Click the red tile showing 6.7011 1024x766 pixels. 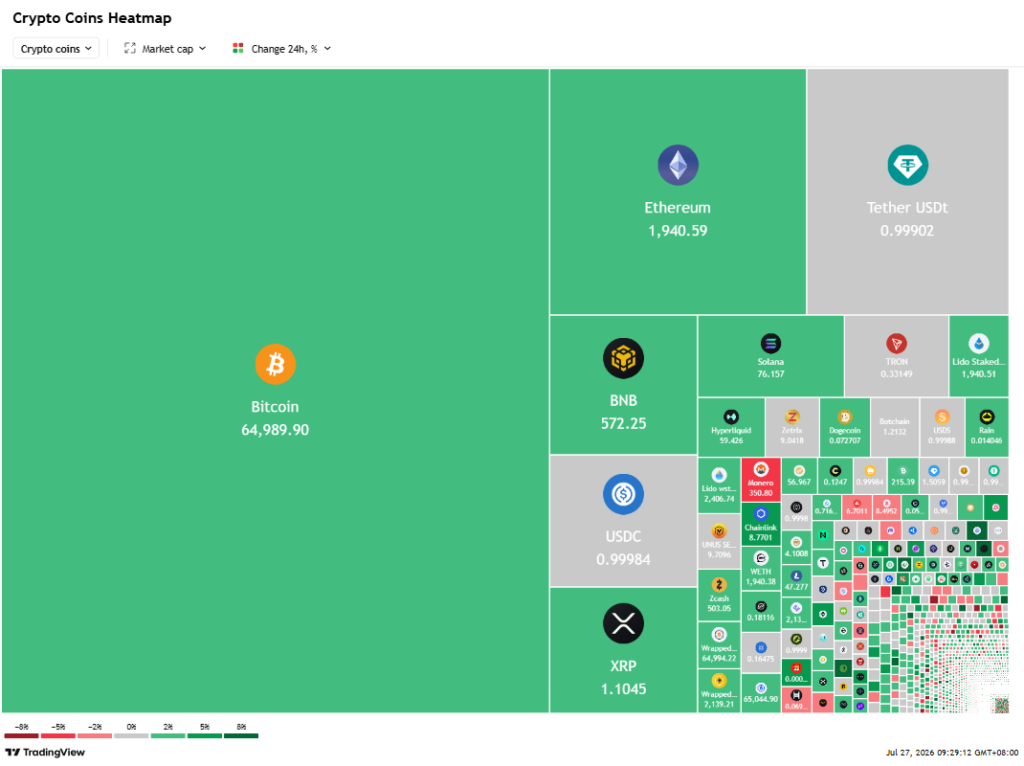[856, 507]
